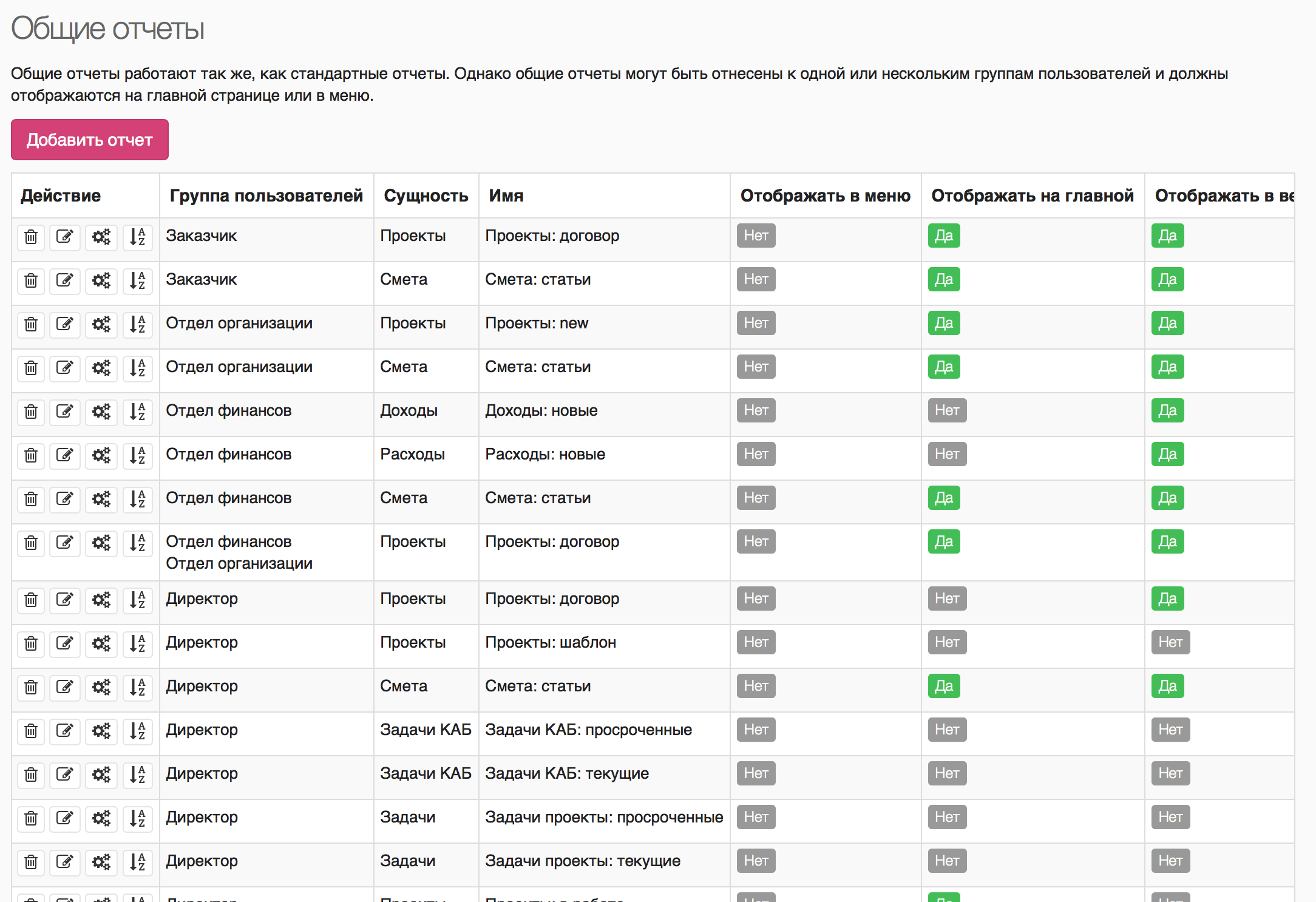Select the Отображать в меню column header

[826, 195]
